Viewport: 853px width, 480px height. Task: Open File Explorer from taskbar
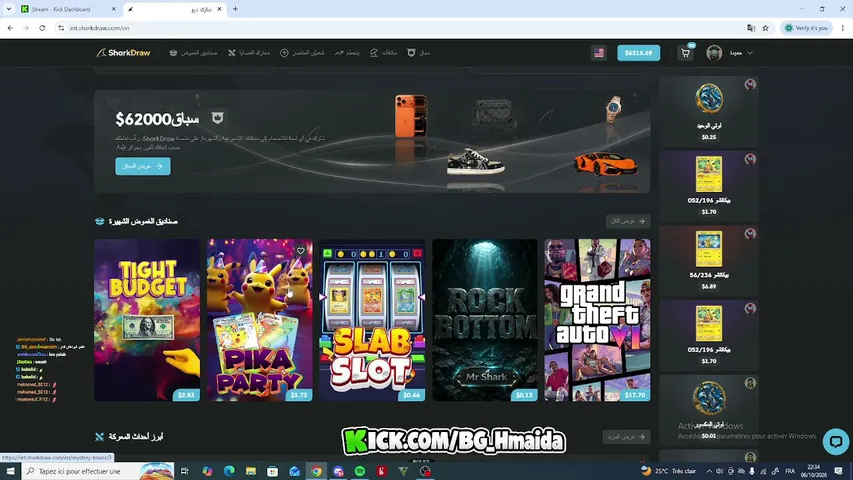[251, 471]
